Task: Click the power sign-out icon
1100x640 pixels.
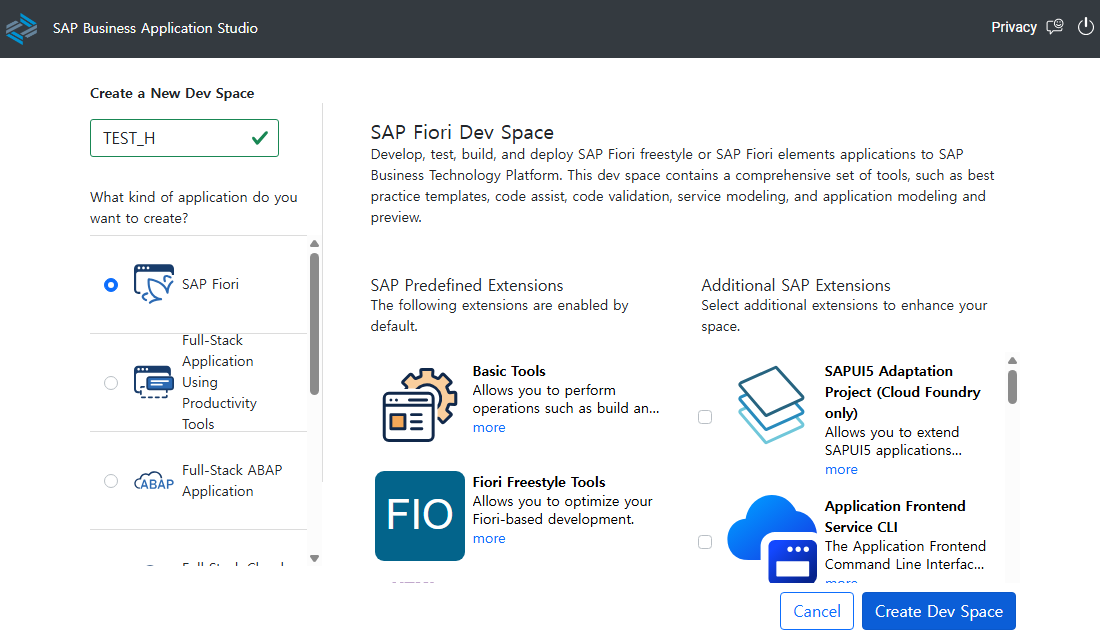Action: (x=1085, y=27)
